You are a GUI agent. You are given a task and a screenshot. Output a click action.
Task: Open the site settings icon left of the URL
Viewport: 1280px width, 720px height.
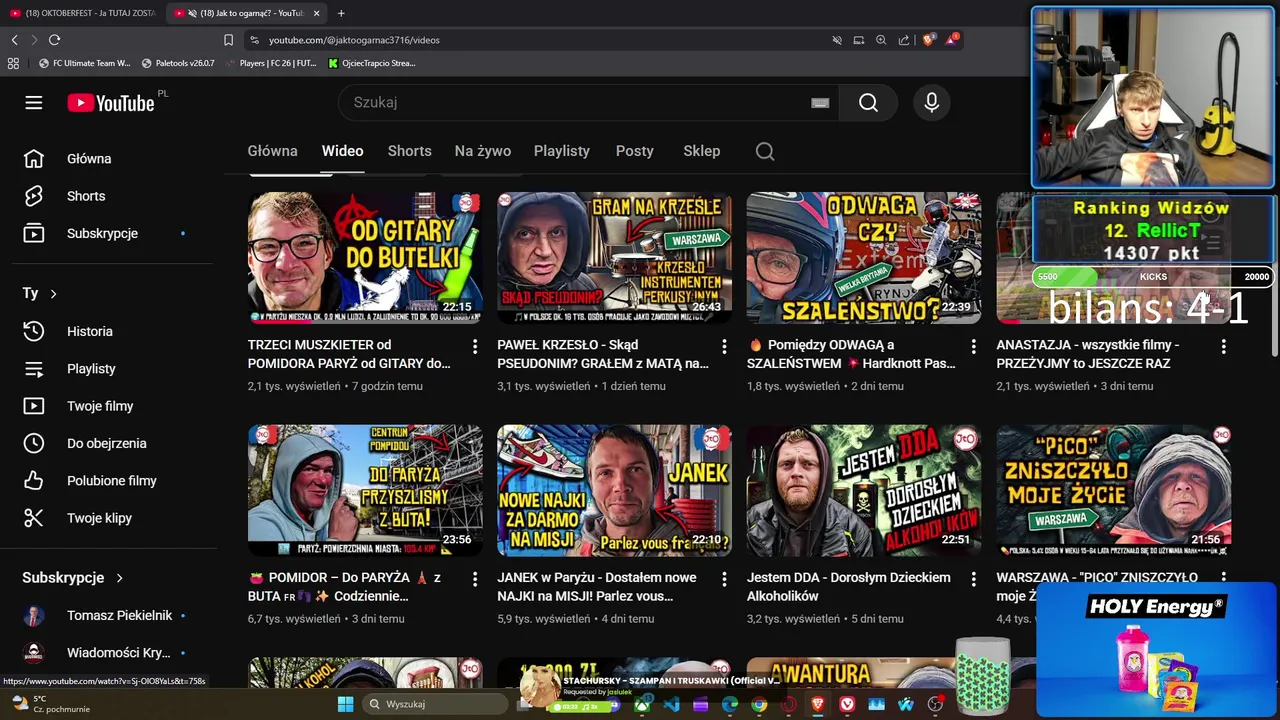[x=254, y=40]
